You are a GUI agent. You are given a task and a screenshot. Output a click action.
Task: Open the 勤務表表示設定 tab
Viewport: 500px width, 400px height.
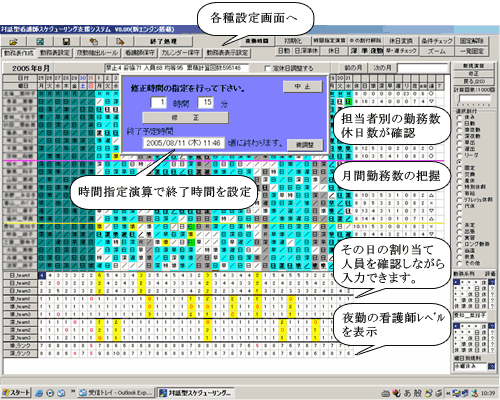pos(227,53)
